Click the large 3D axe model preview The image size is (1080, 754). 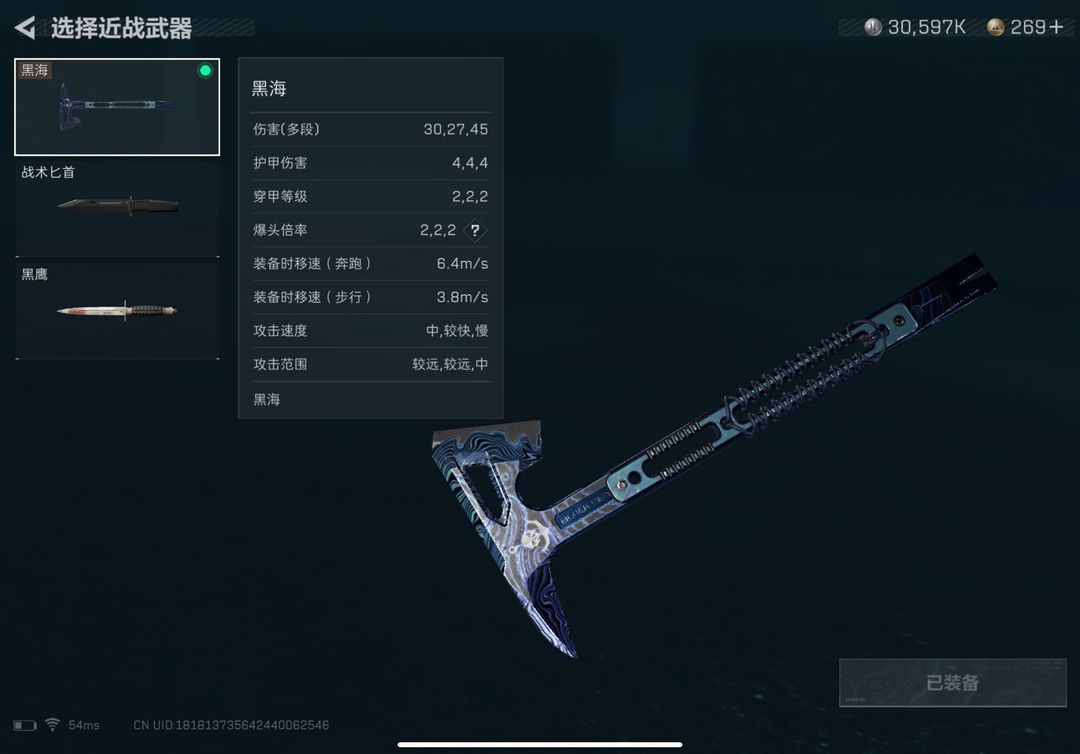[713, 454]
